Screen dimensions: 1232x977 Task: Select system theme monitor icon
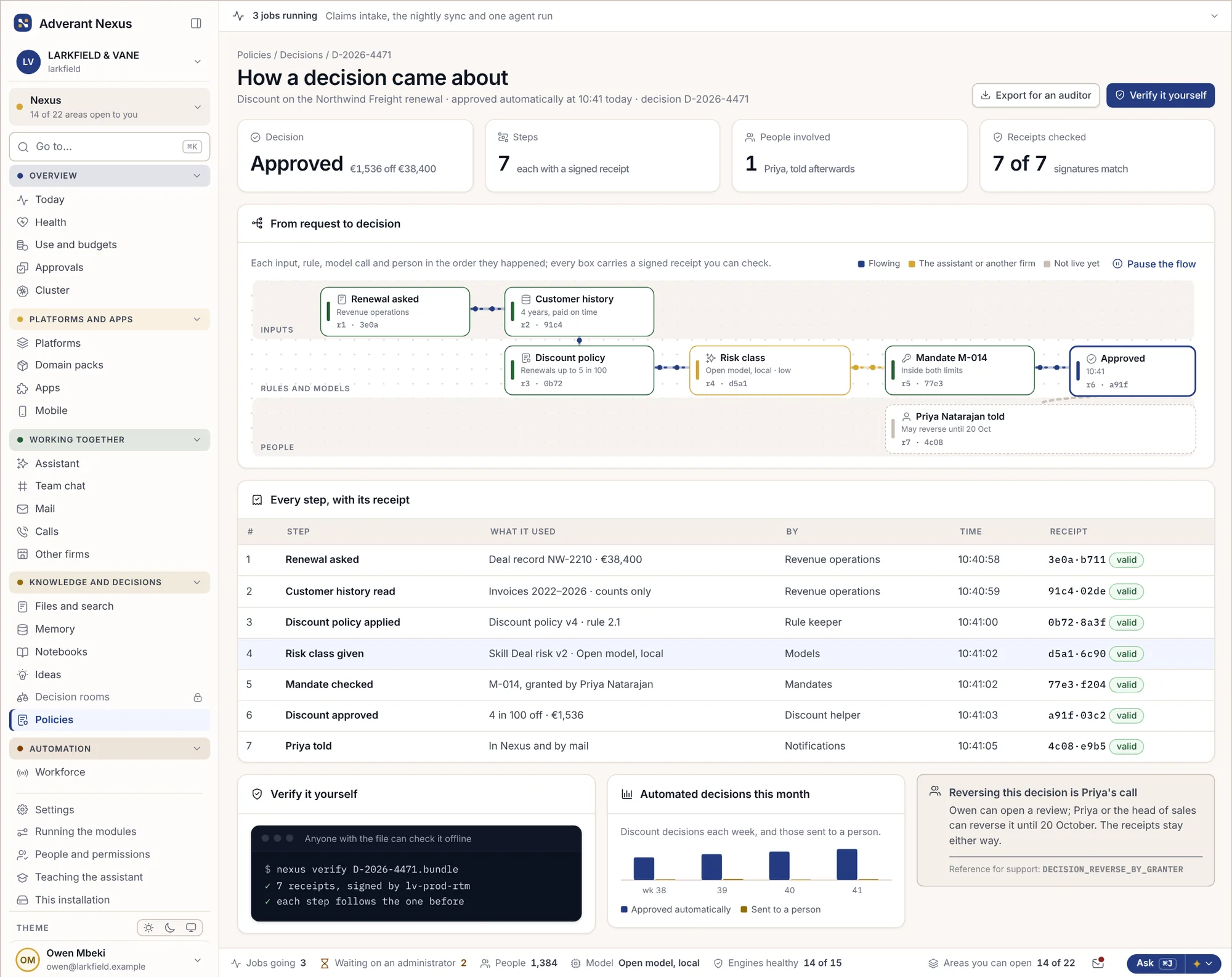(191, 928)
